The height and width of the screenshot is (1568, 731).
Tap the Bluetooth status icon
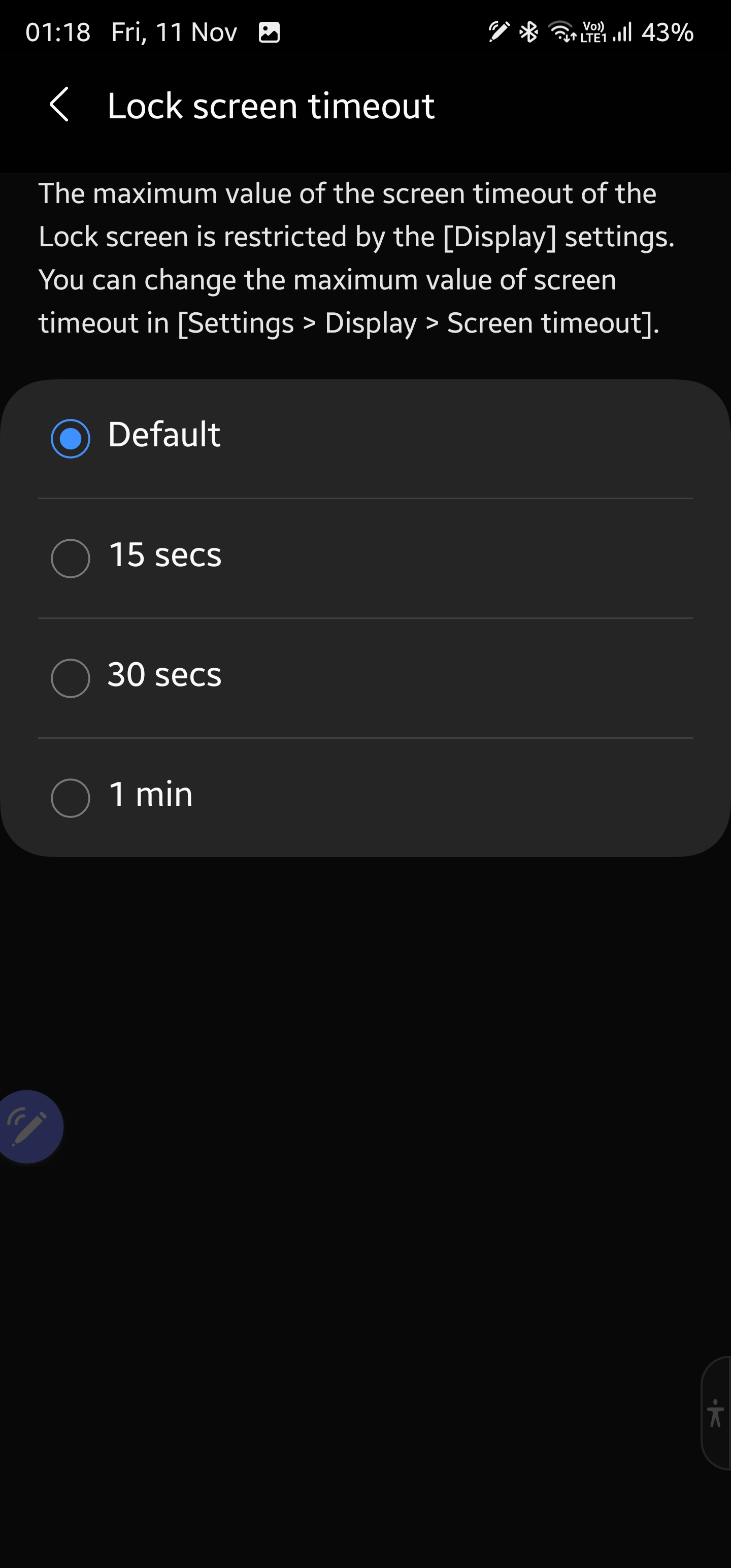528,31
